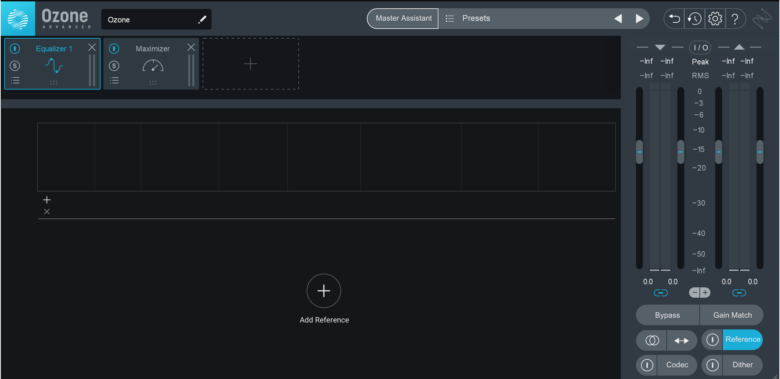Click the reference waveform display area
The height and width of the screenshot is (379, 780).
click(x=326, y=157)
